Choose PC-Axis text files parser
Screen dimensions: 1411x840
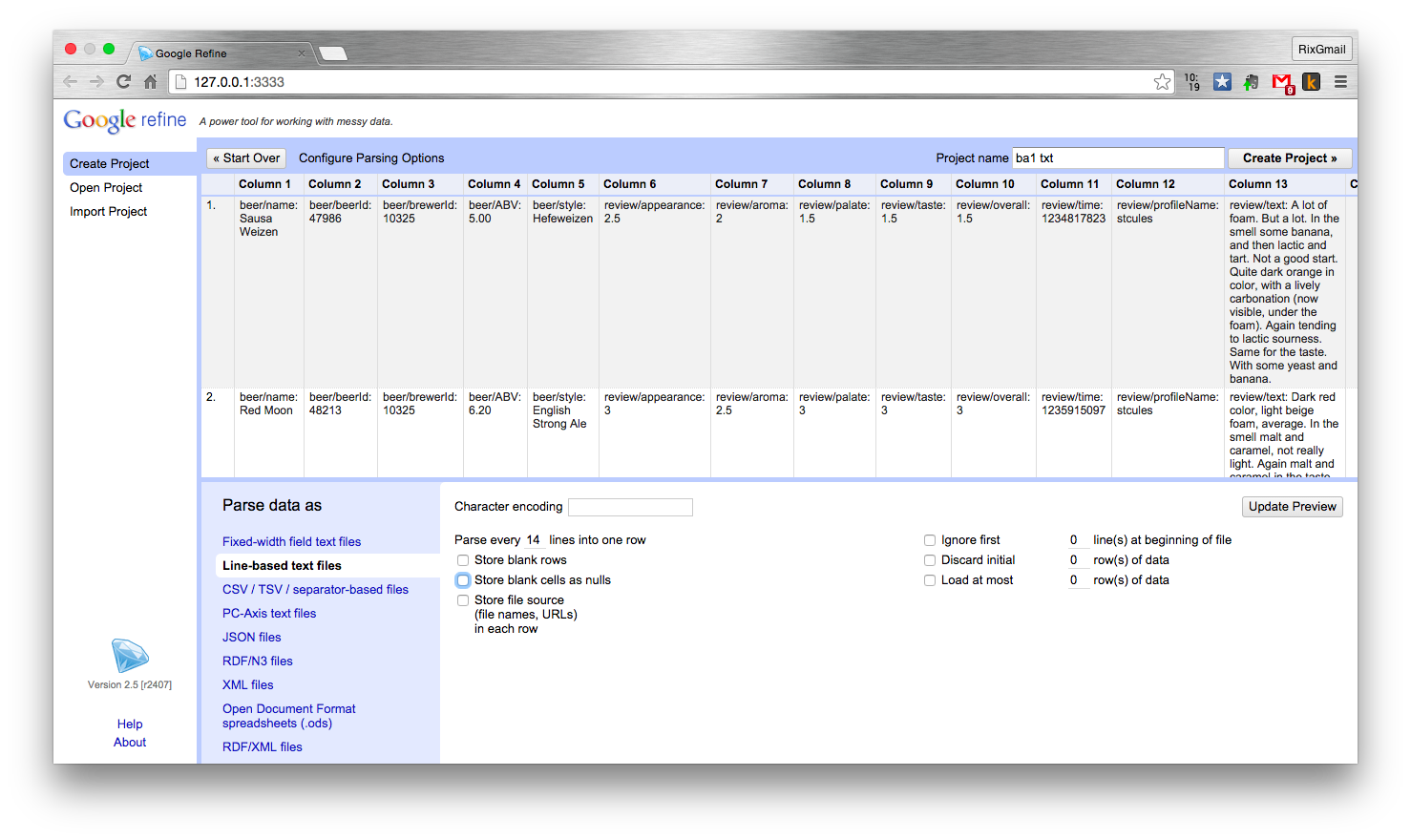[x=269, y=613]
